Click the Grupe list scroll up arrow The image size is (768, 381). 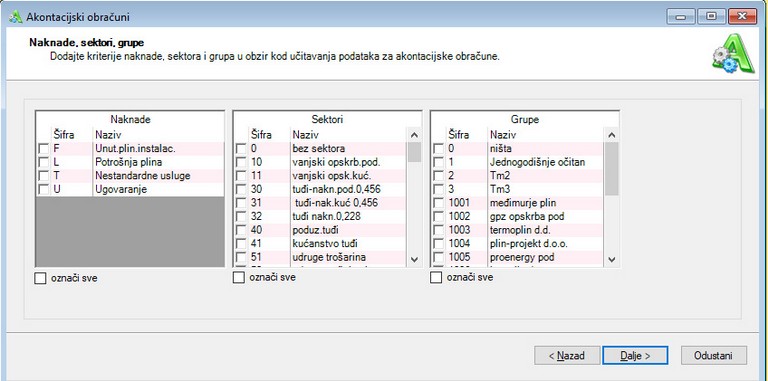612,135
